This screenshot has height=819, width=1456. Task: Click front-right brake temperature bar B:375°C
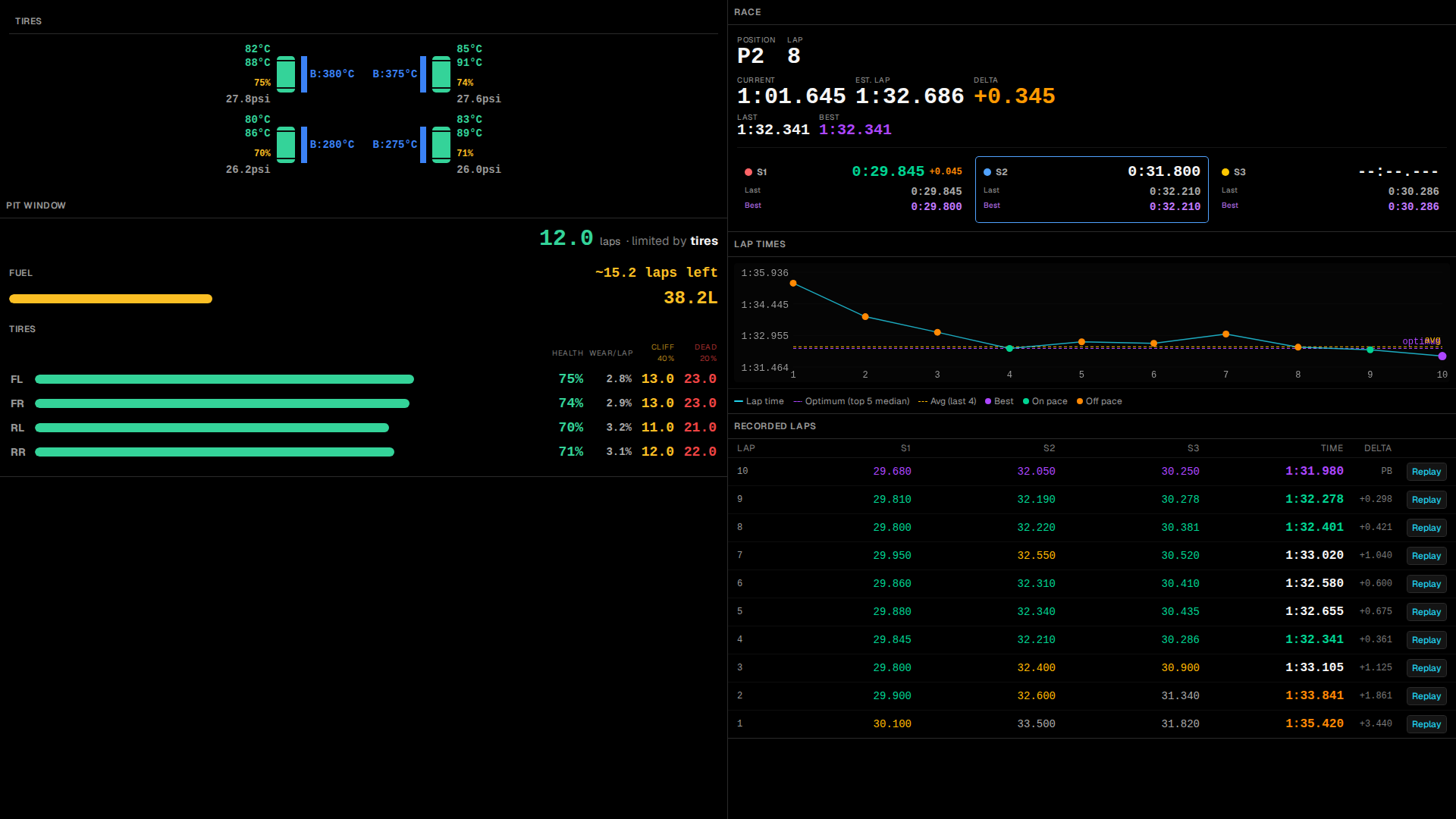pos(423,74)
